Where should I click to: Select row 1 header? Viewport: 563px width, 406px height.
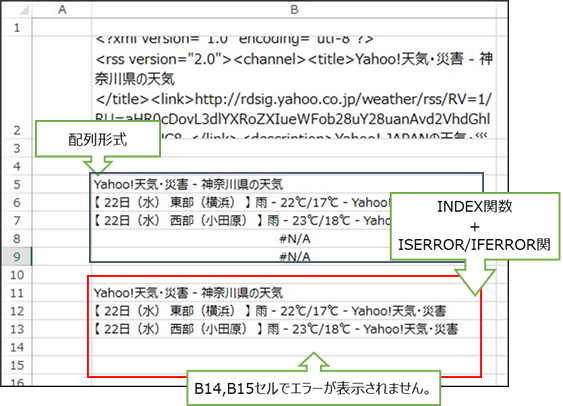click(x=17, y=27)
